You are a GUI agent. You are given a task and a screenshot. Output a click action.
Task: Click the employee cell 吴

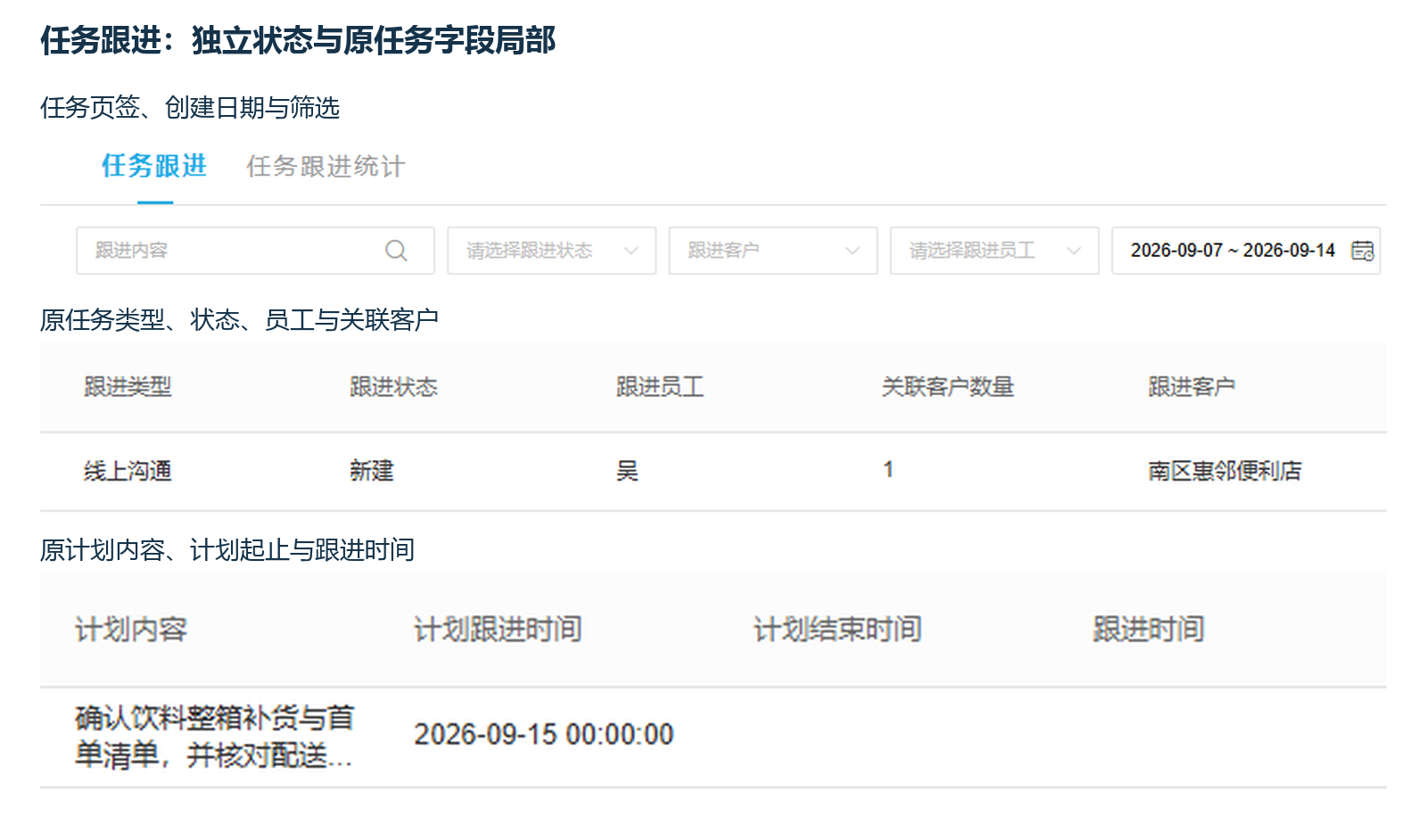(627, 471)
